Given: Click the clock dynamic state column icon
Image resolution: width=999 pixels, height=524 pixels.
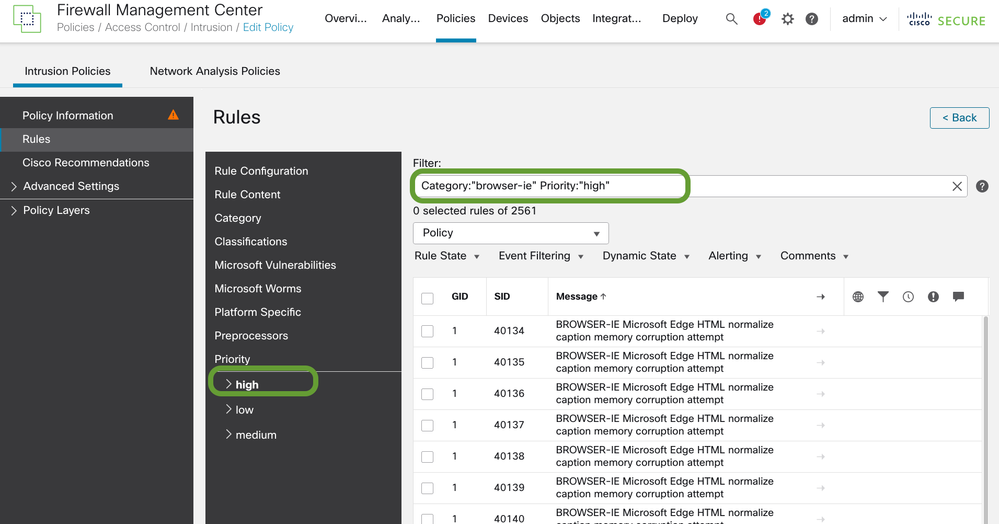Looking at the screenshot, I should coord(909,296).
